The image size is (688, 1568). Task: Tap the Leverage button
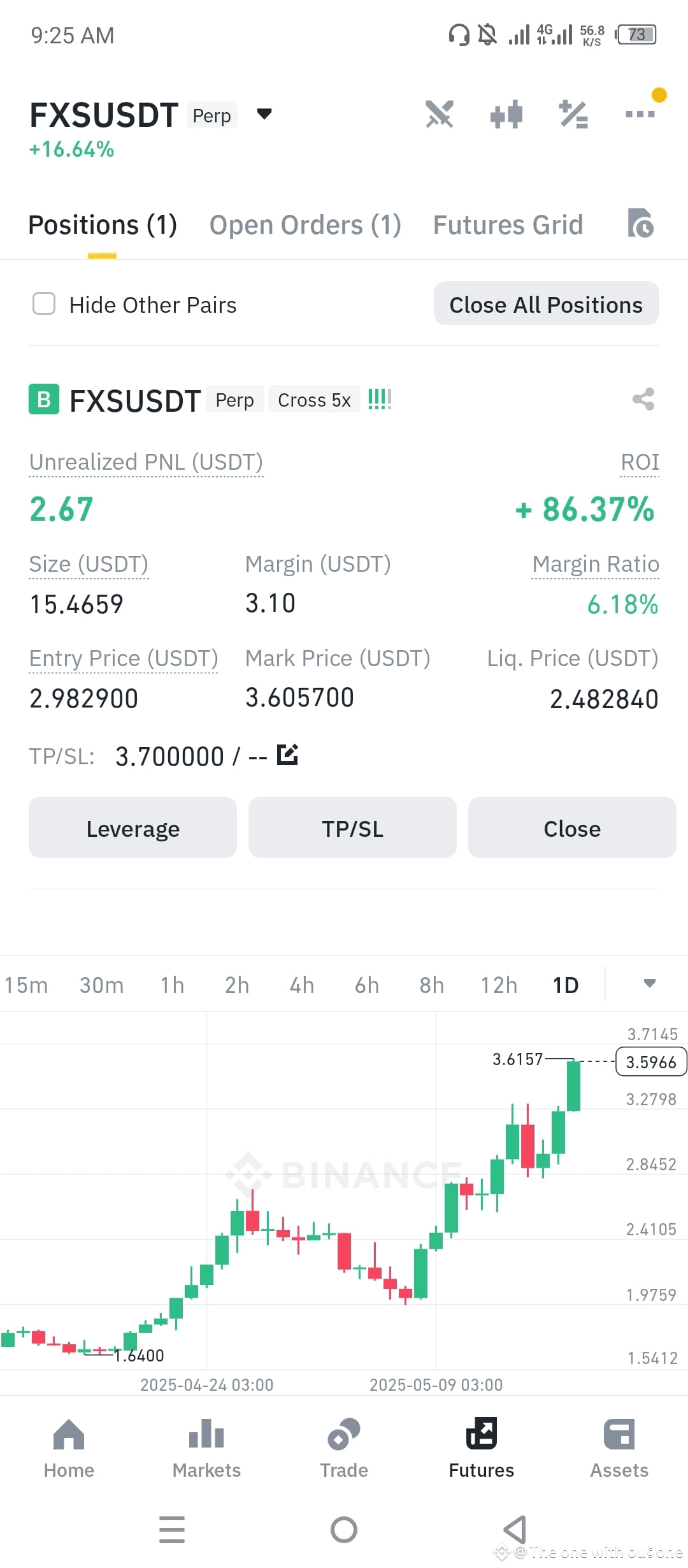133,827
